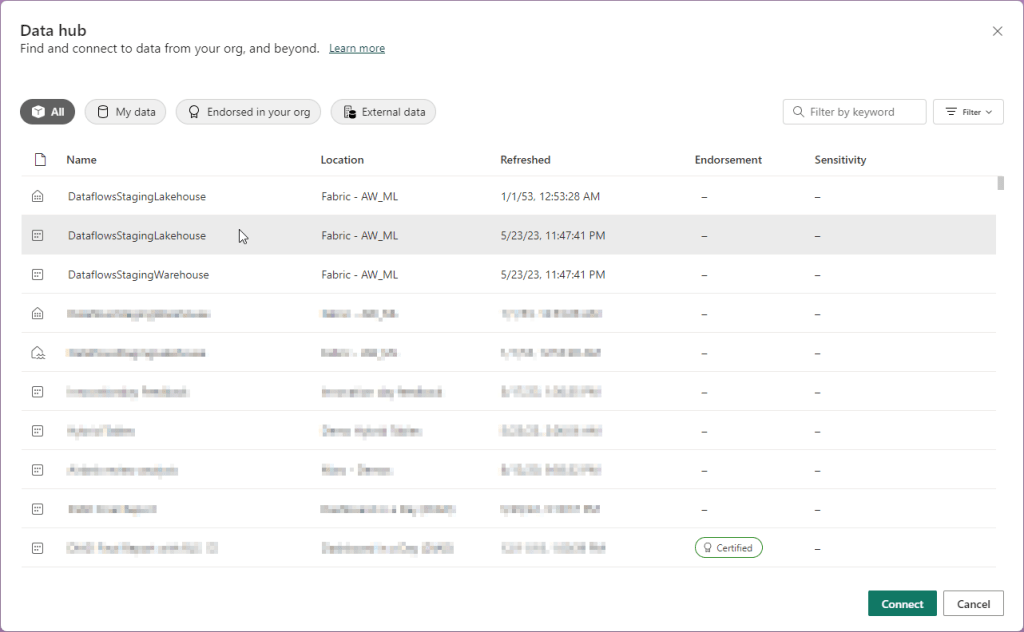
Task: Select the All filter pill
Action: (x=47, y=112)
